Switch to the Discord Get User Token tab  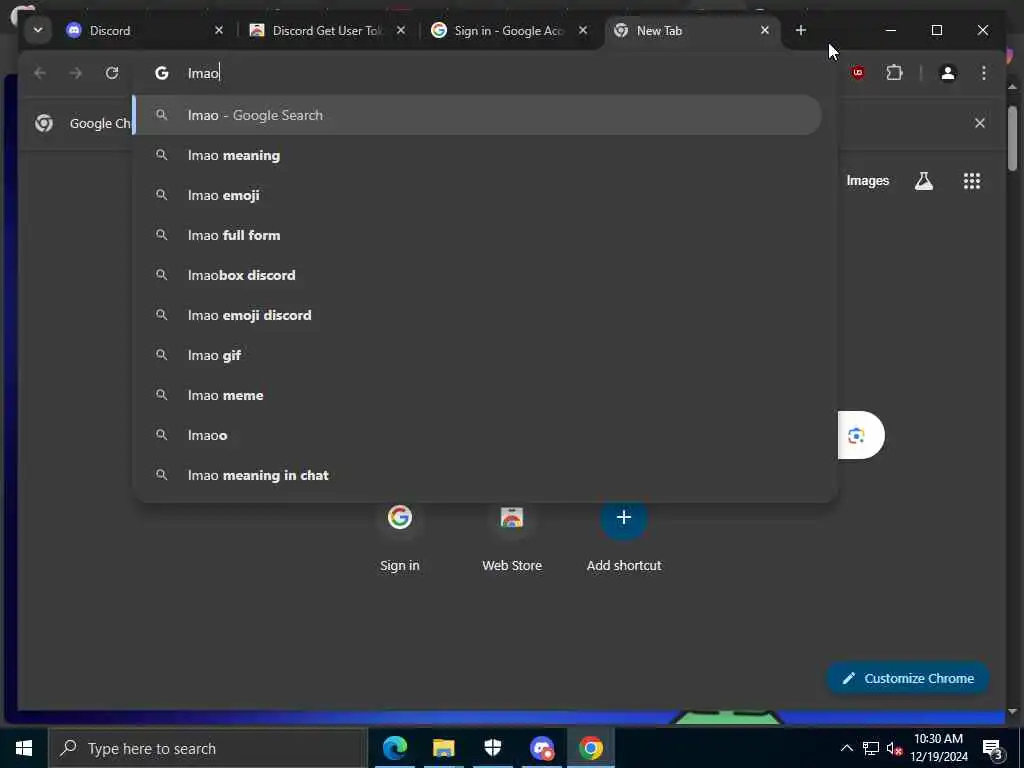click(x=327, y=30)
